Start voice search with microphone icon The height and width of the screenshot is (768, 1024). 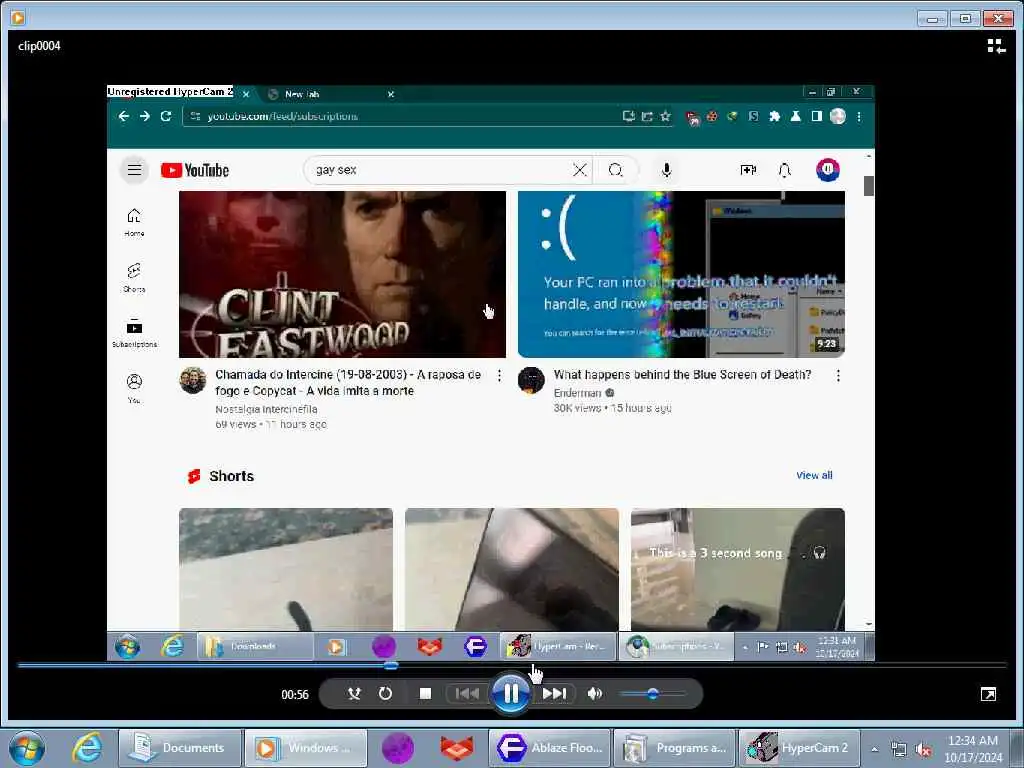point(666,170)
